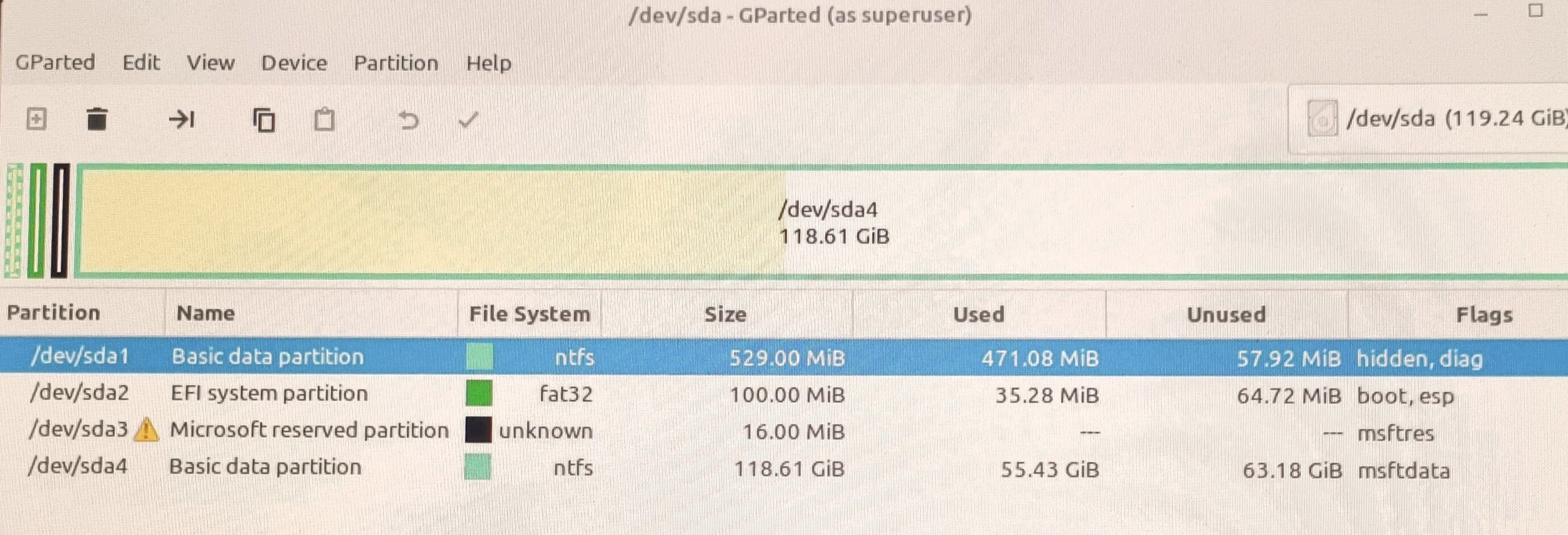Click the File System column header
This screenshot has width=1568, height=535.
tap(529, 314)
